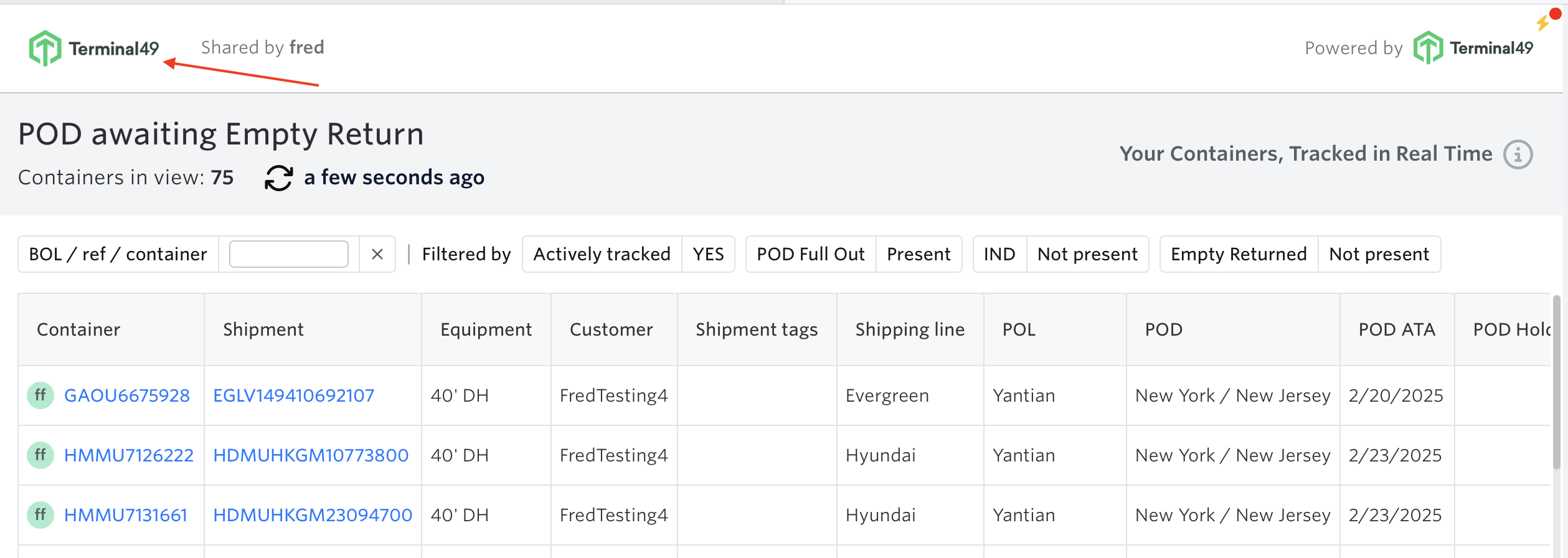Click the ff avatar for GAOU6675928
This screenshot has width=1568, height=558.
[40, 395]
